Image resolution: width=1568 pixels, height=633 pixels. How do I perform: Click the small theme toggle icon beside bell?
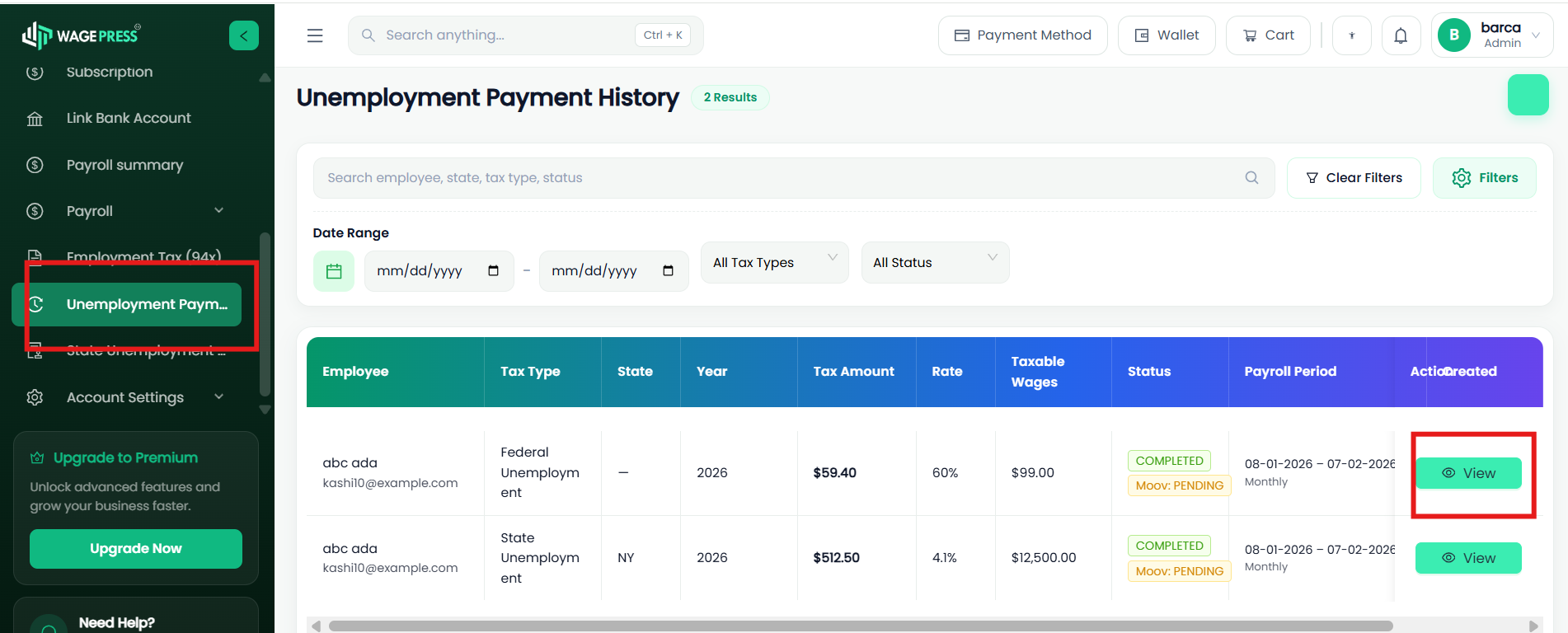click(x=1351, y=35)
